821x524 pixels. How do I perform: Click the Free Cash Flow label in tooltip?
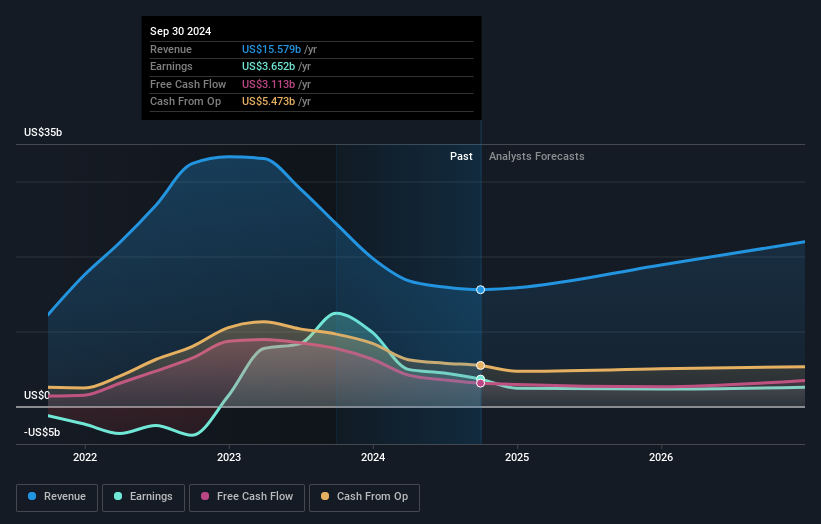click(188, 84)
